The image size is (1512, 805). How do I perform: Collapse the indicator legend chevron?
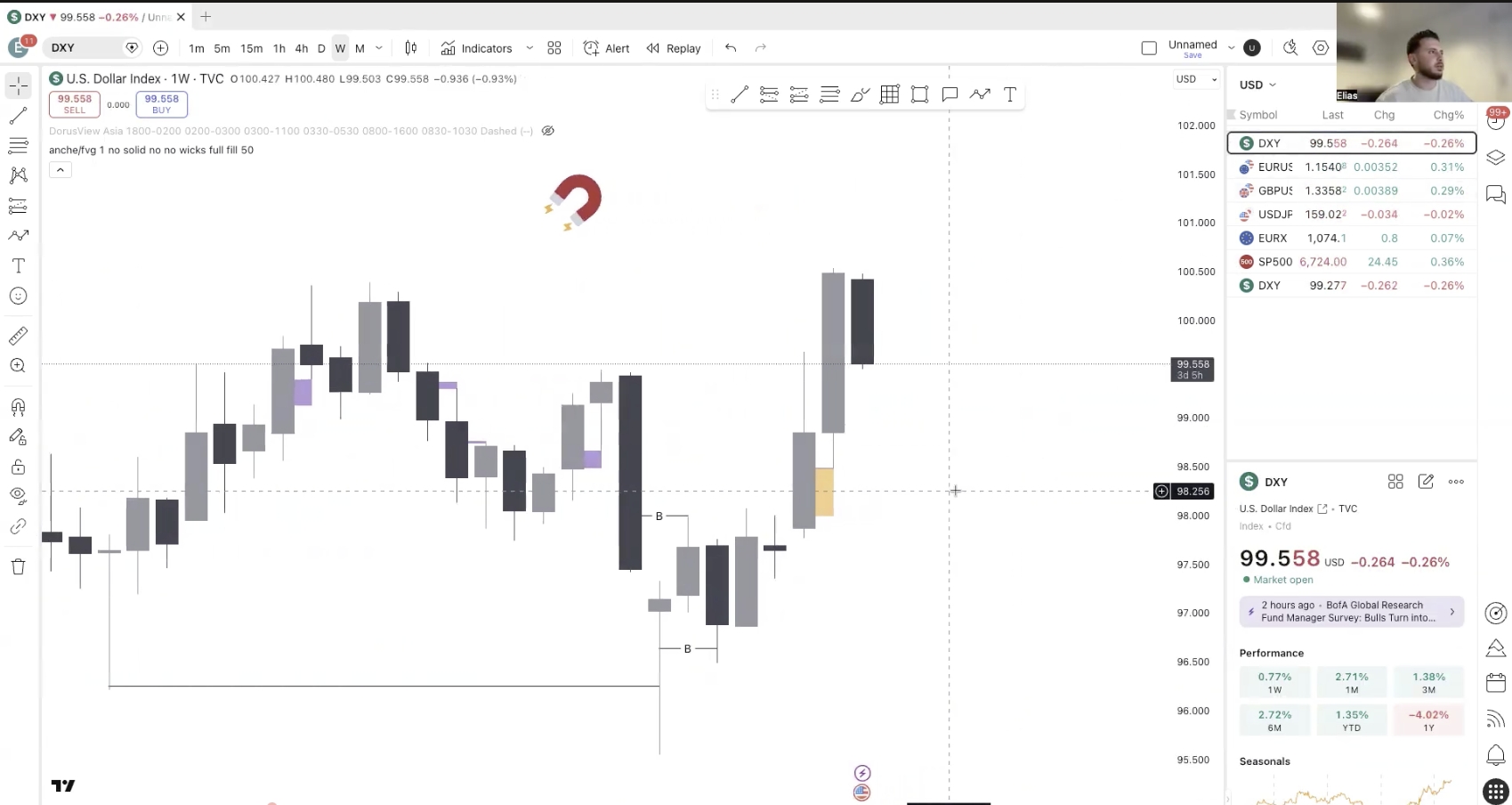60,170
